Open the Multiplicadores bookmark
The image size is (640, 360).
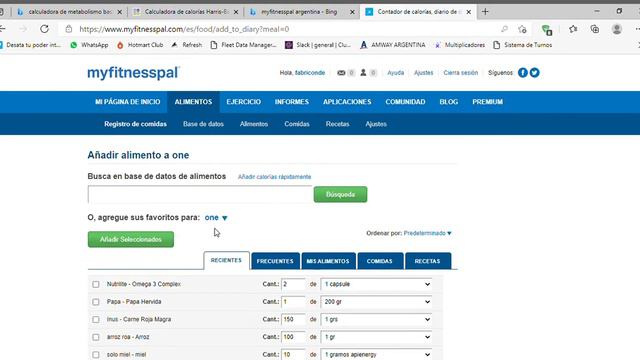coord(460,45)
